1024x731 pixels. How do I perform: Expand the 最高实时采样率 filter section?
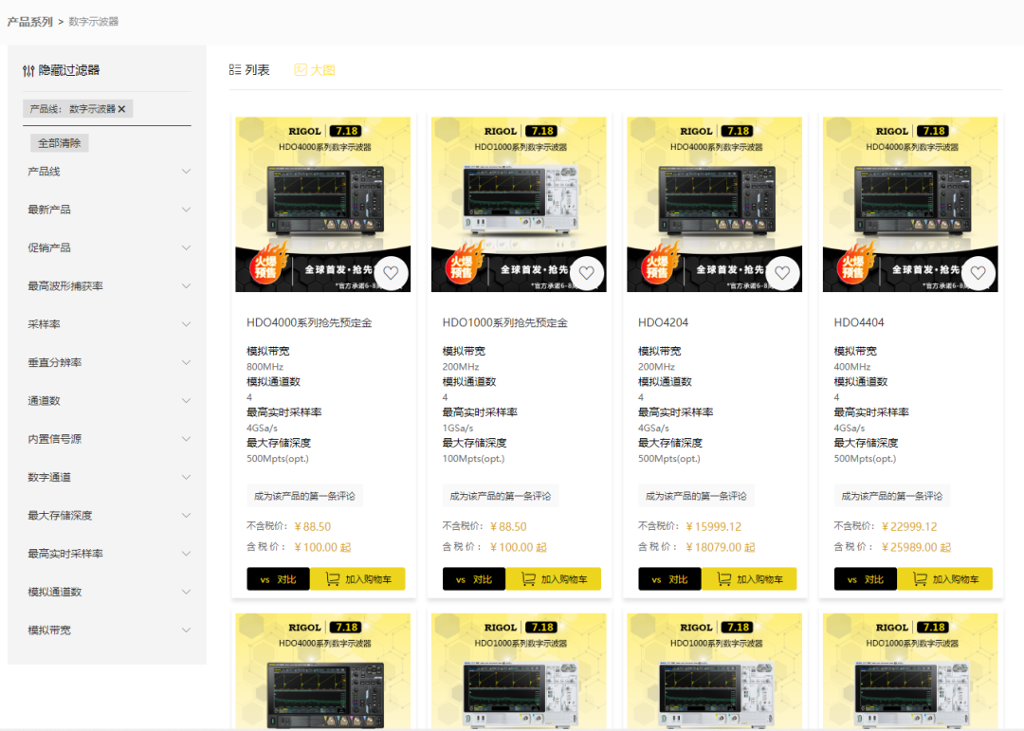(x=108, y=553)
